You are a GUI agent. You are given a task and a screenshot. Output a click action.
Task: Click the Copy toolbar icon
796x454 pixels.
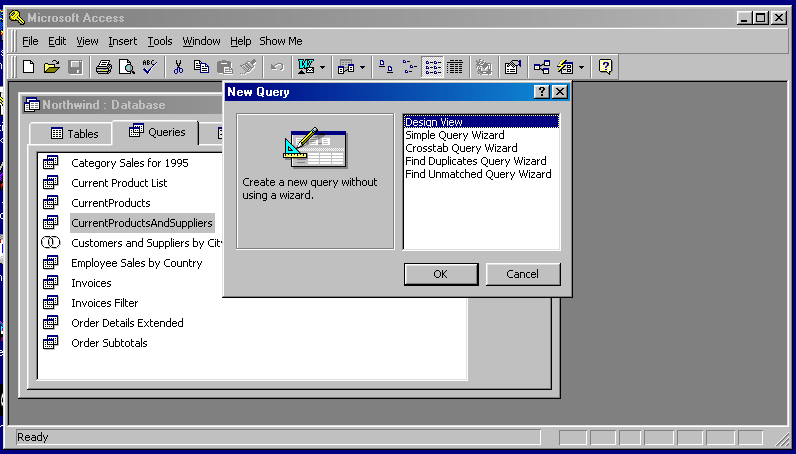(x=201, y=67)
